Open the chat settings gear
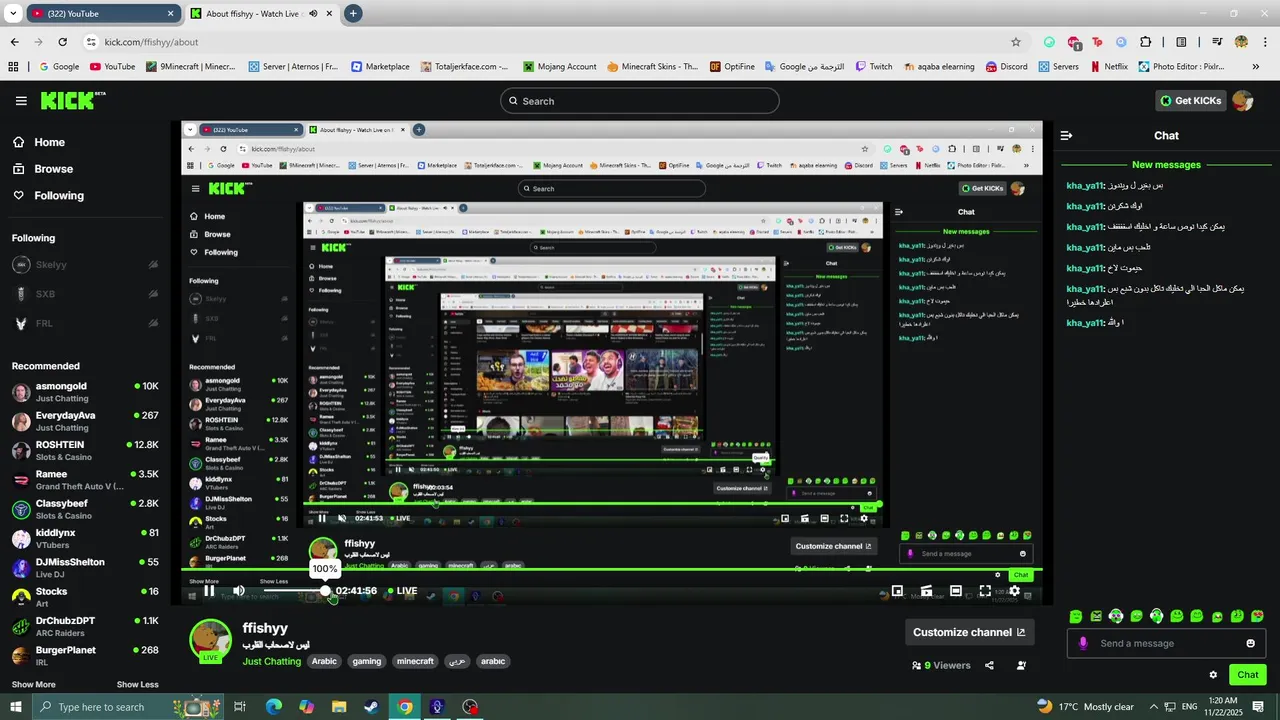The width and height of the screenshot is (1280, 720). point(1213,675)
